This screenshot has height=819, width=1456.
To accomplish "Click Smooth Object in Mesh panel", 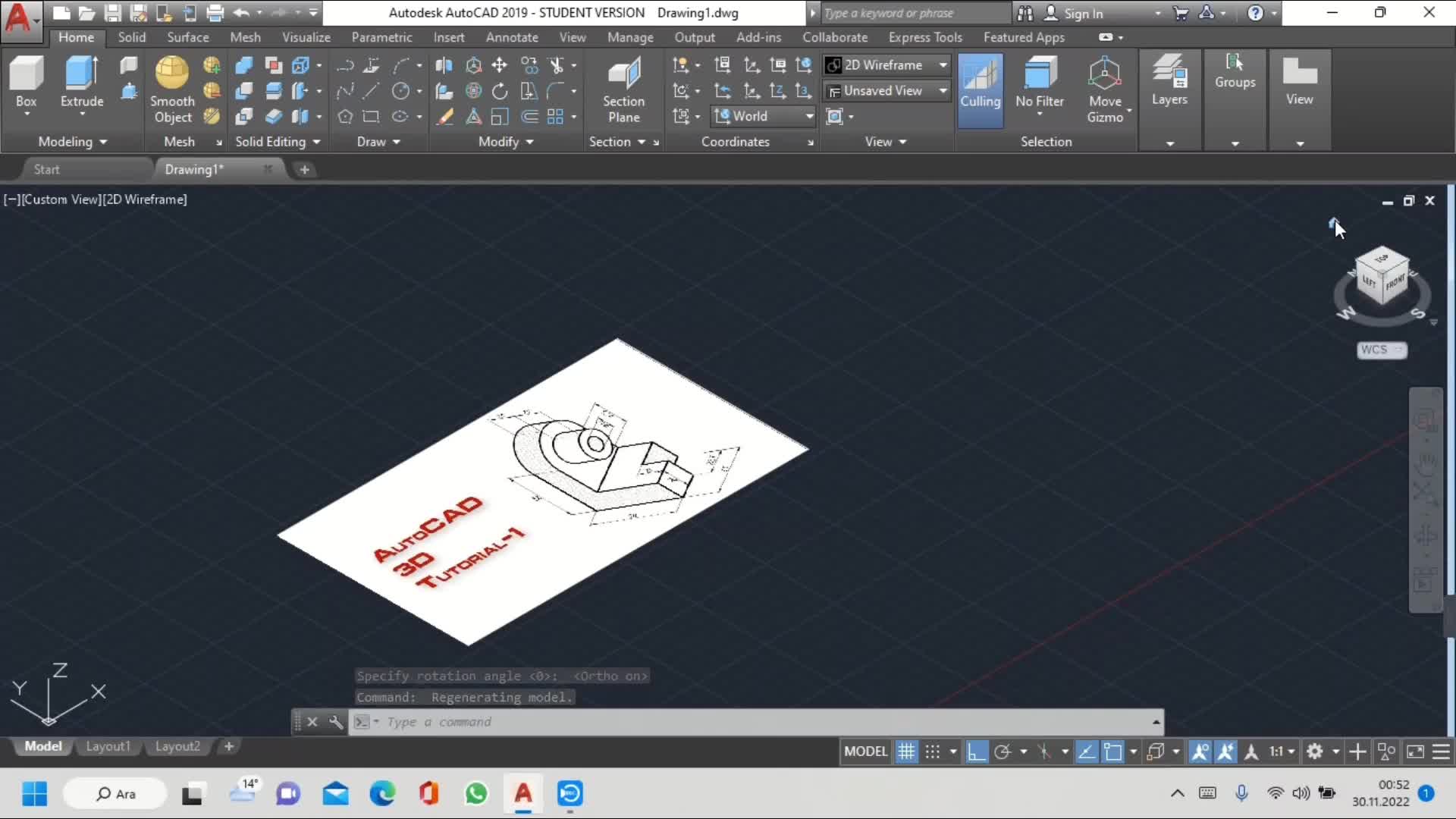I will [172, 89].
